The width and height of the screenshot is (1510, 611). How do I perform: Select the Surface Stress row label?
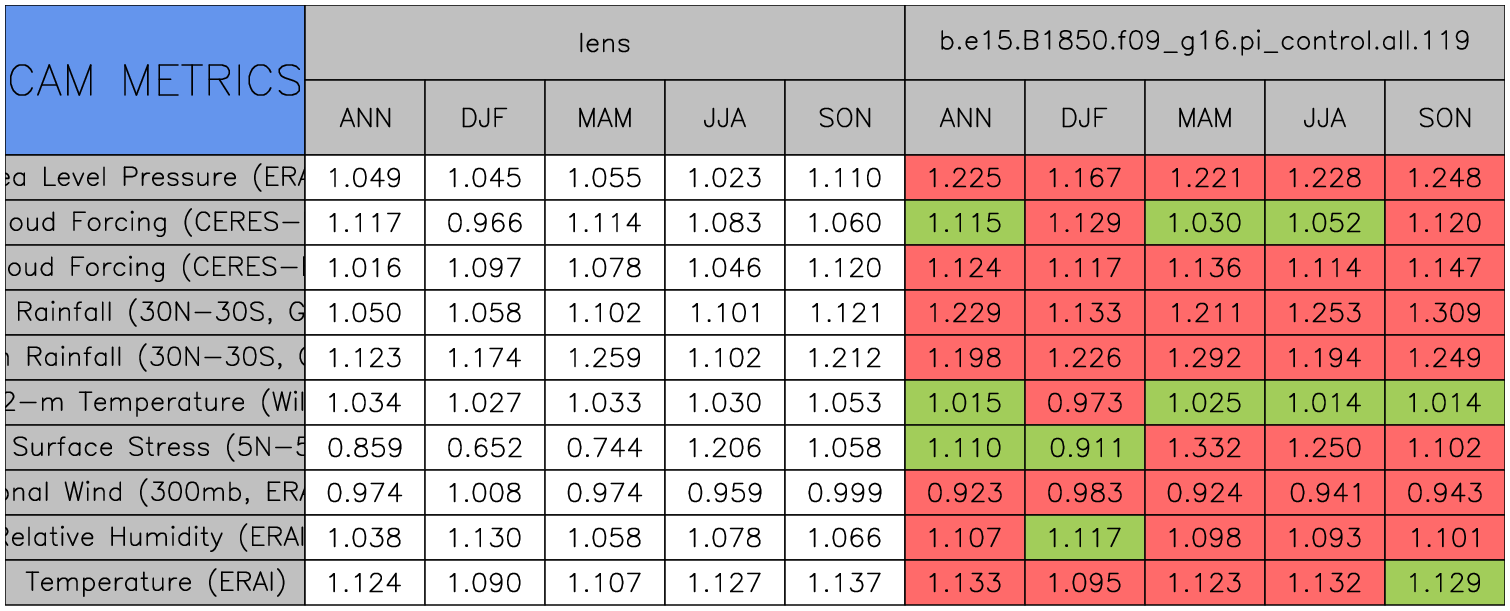(x=155, y=447)
